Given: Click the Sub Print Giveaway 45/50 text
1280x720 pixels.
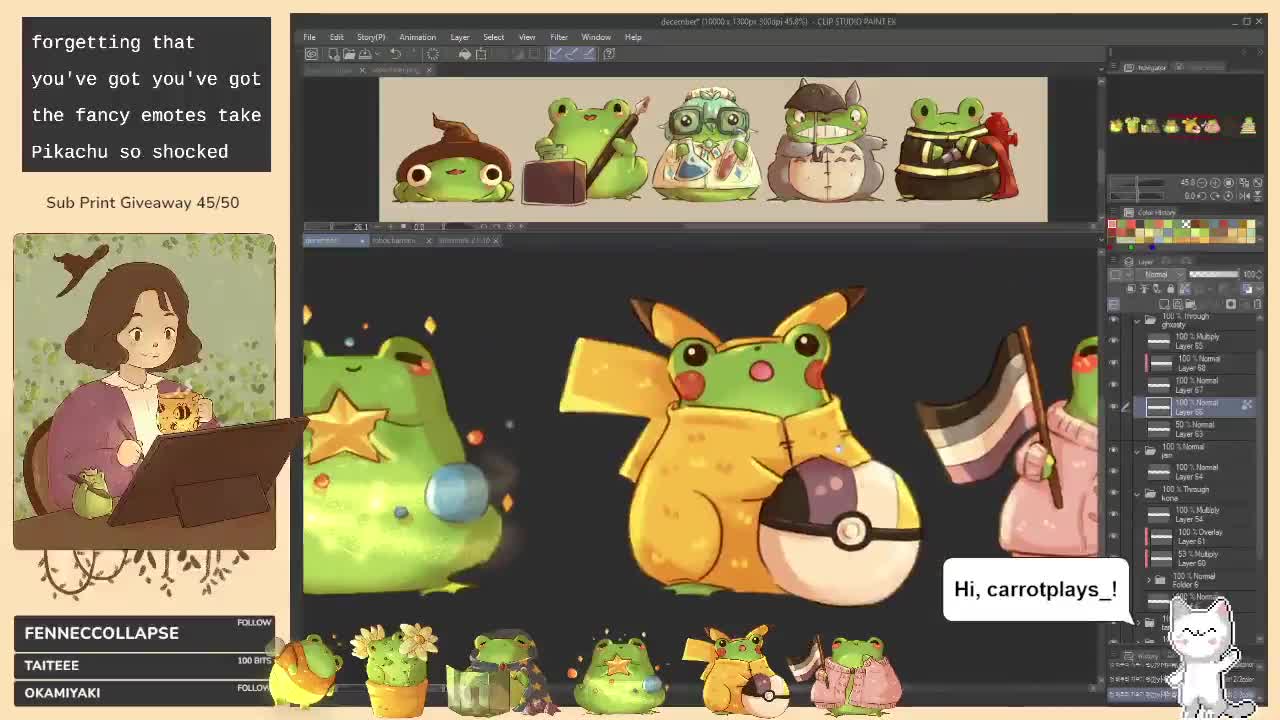Looking at the screenshot, I should tap(142, 202).
